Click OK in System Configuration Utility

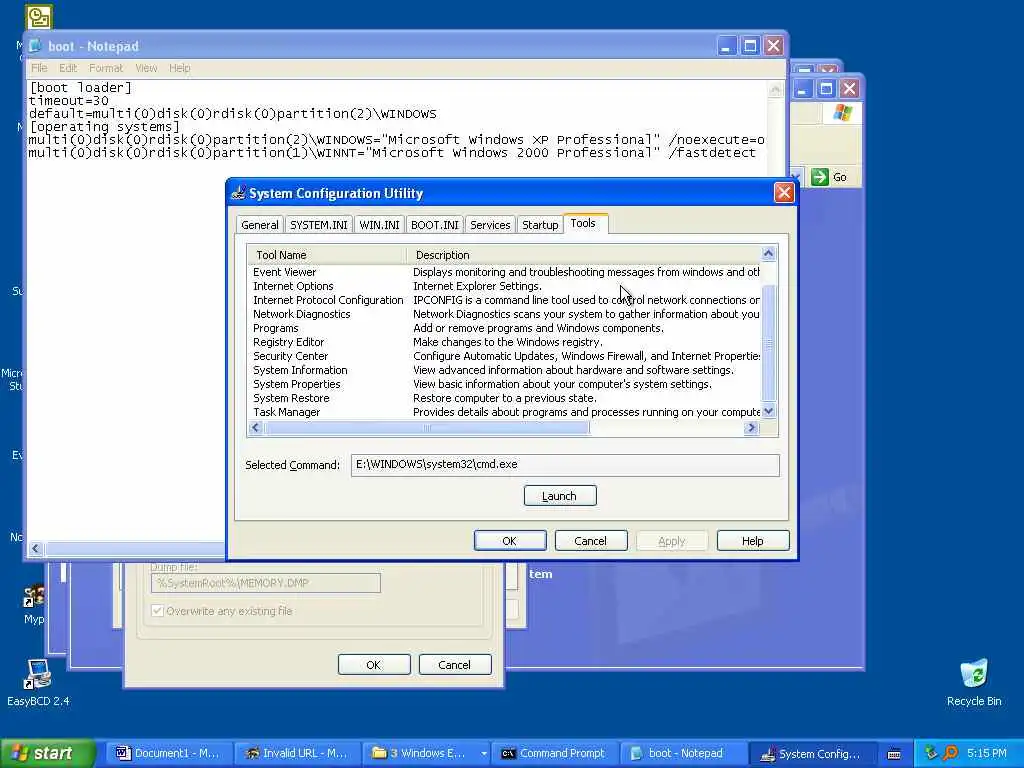click(509, 541)
